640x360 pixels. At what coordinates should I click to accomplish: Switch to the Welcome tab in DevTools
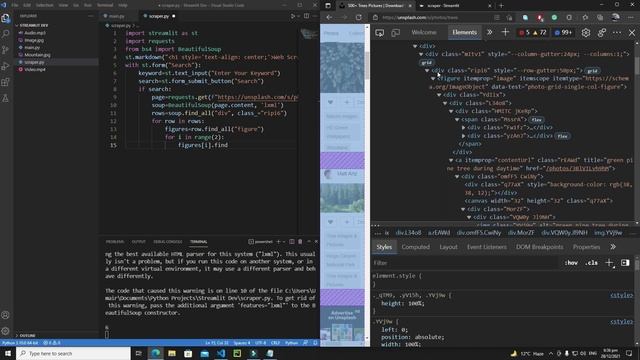point(424,32)
